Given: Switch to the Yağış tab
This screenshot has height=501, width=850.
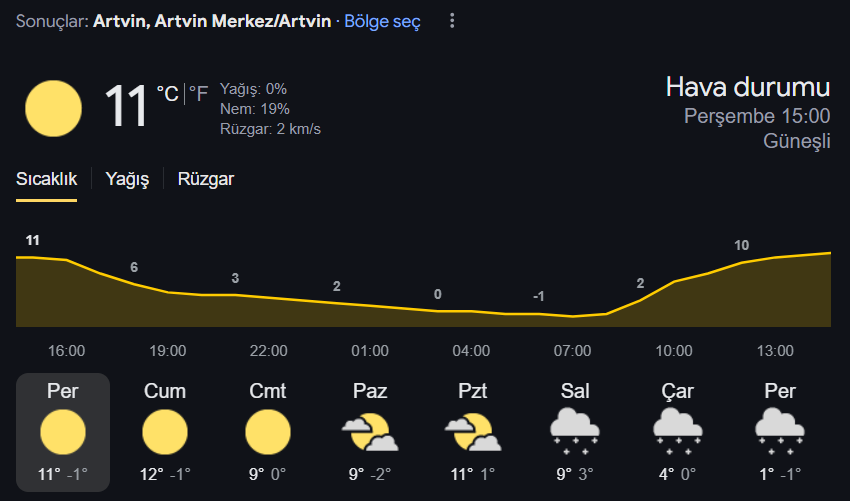Looking at the screenshot, I should click(127, 179).
